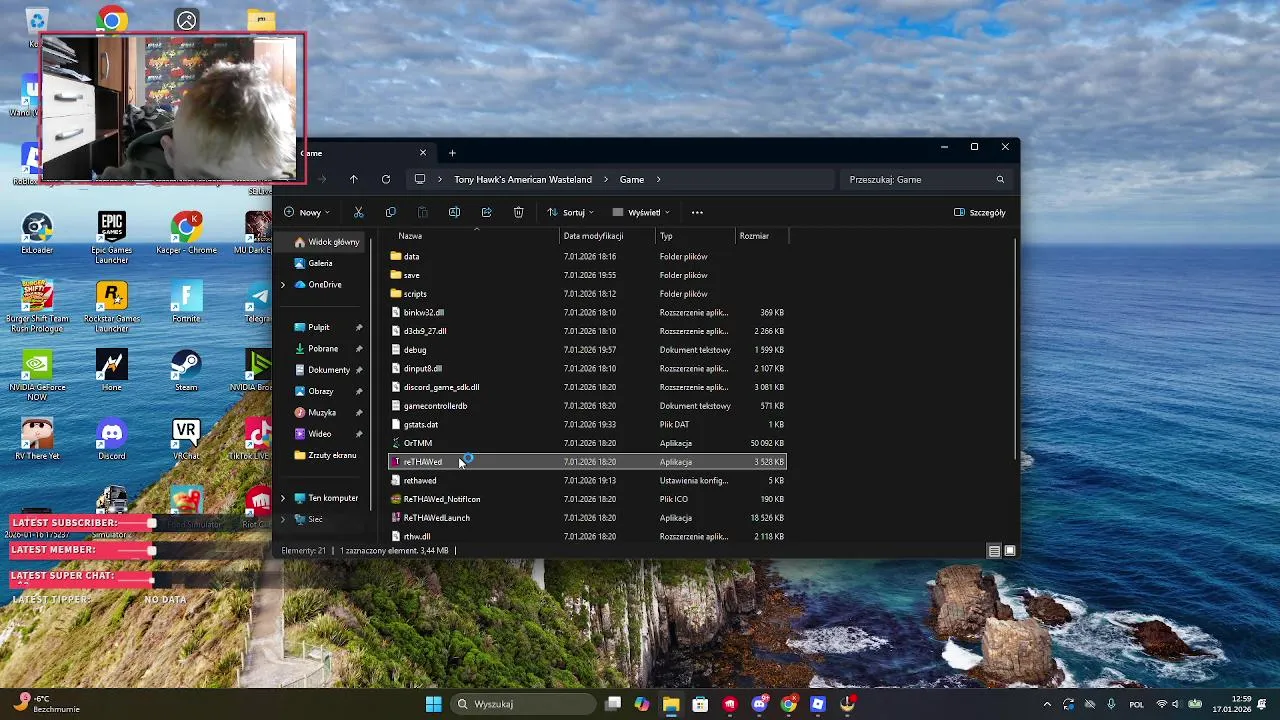1280x720 pixels.
Task: Open Discord desktop icon
Action: point(112,440)
